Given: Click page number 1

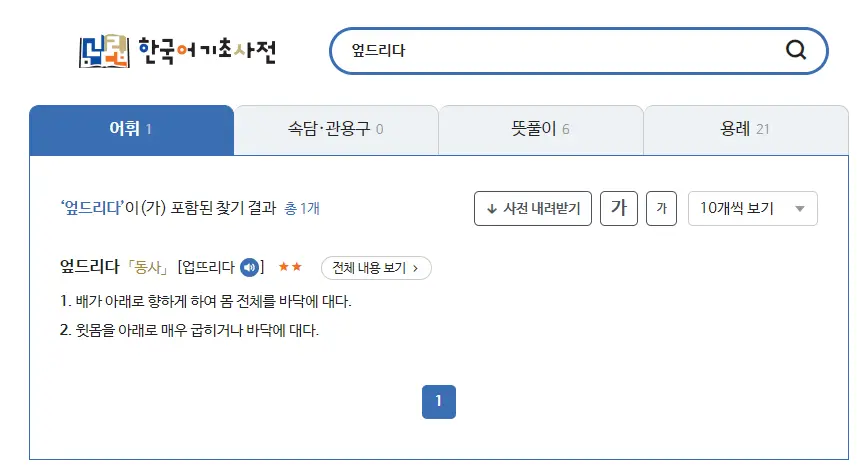Looking at the screenshot, I should point(438,401).
